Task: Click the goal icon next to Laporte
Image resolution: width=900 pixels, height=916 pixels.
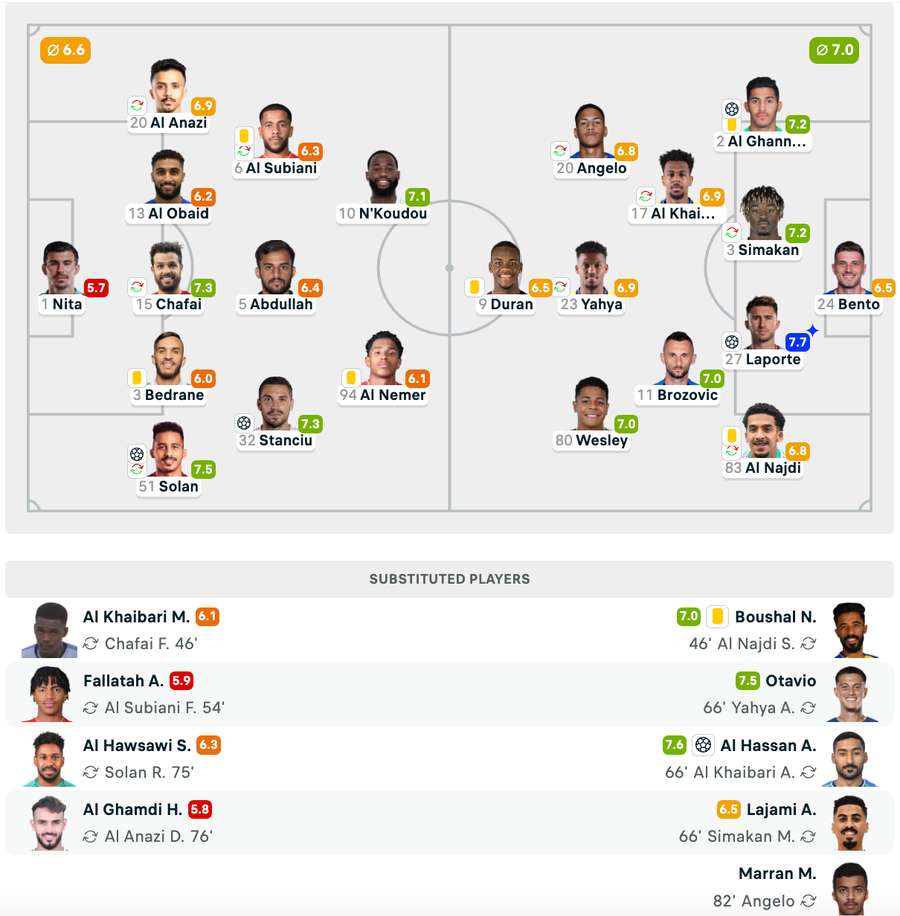Action: (731, 341)
